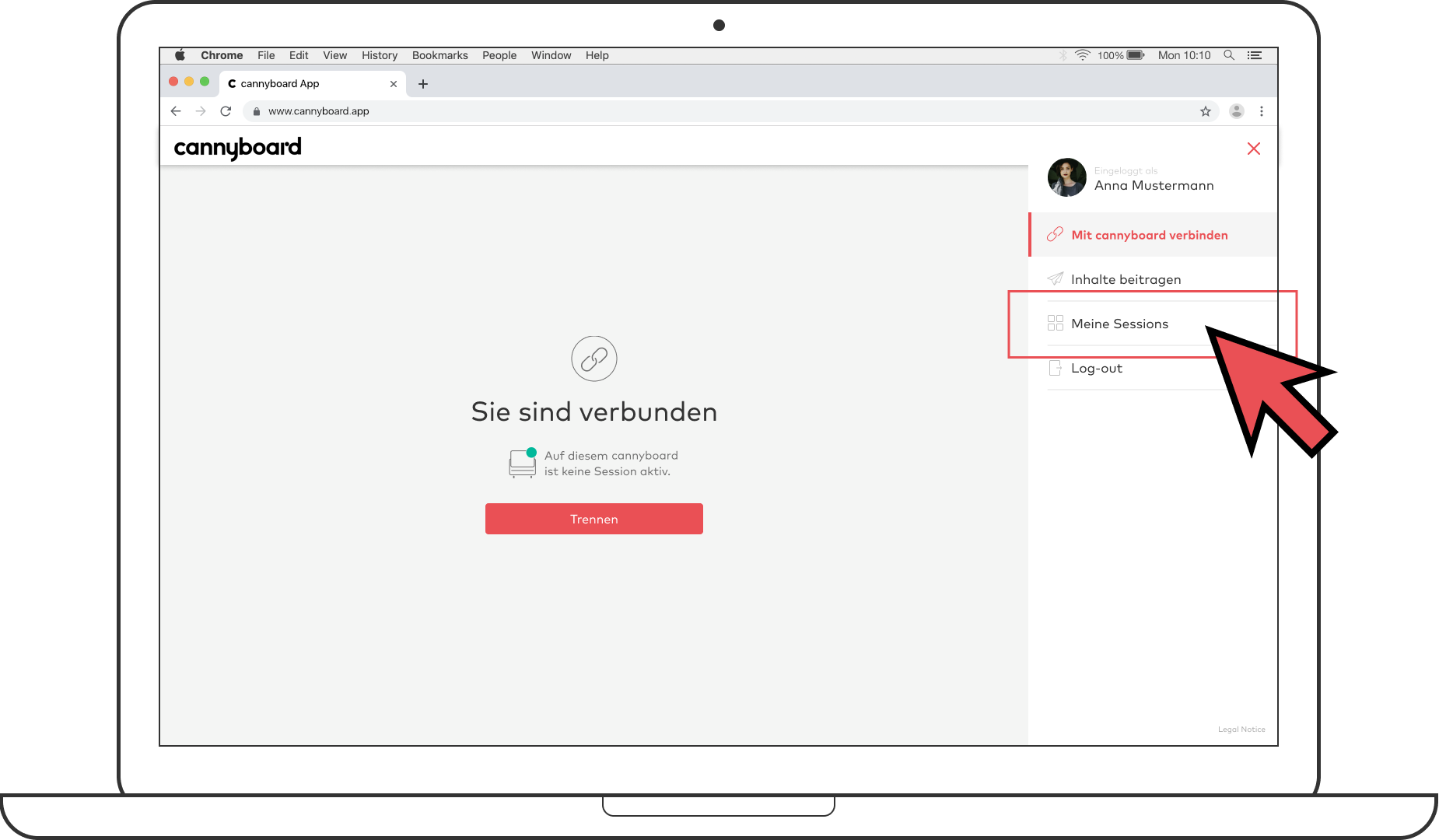Open Spotlight search icon
Image resolution: width=1439 pixels, height=840 pixels.
click(x=1229, y=55)
